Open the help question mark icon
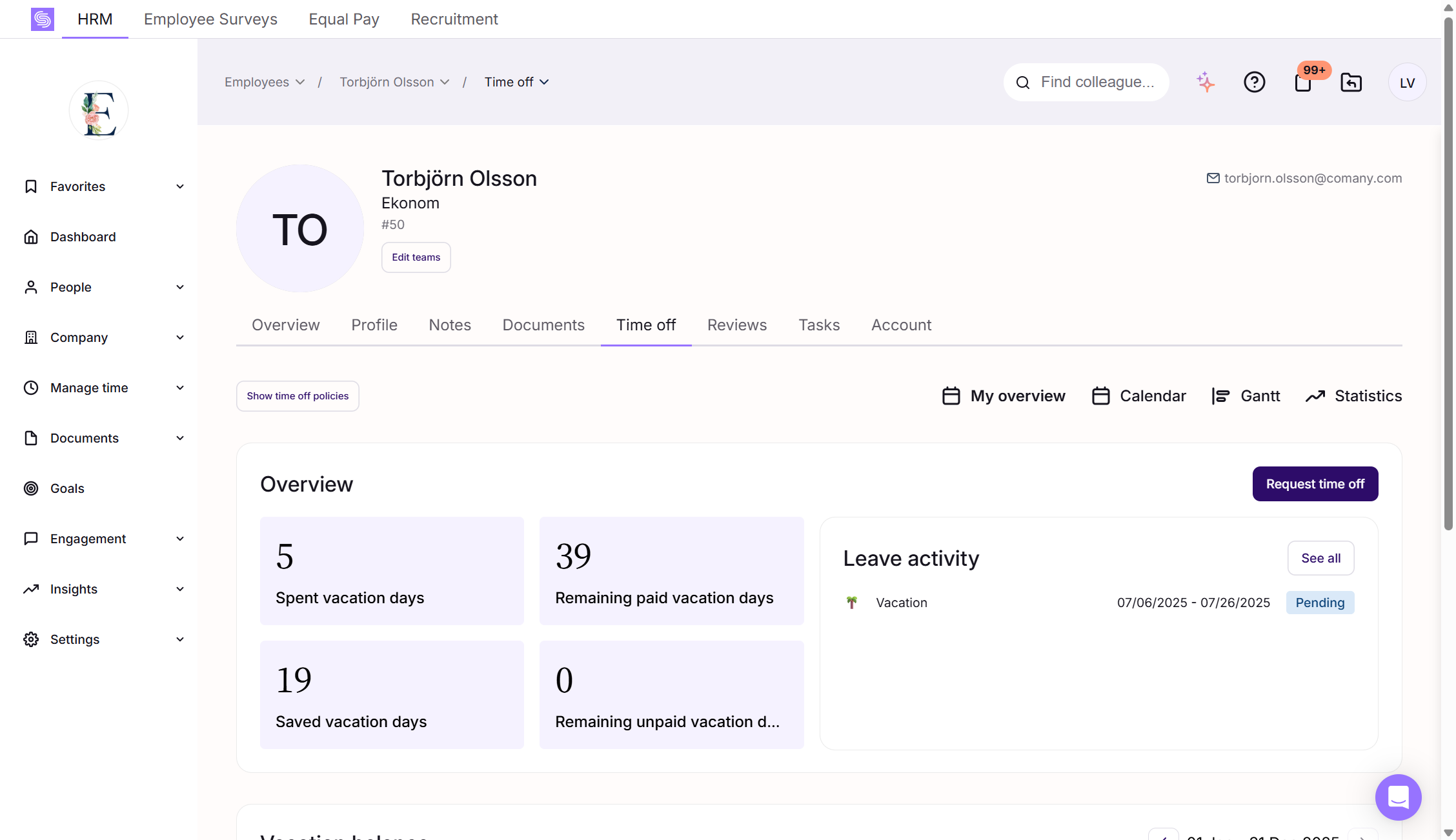1456x840 pixels. tap(1254, 82)
